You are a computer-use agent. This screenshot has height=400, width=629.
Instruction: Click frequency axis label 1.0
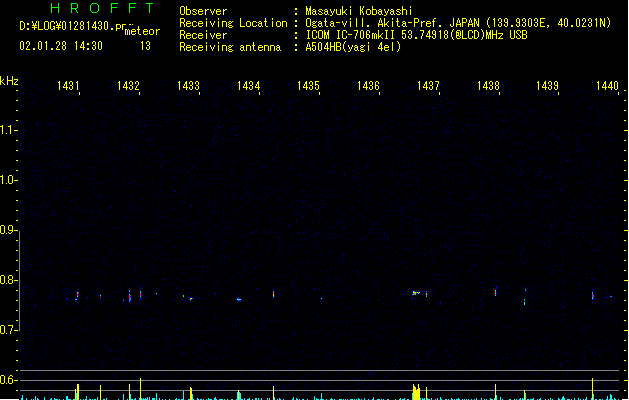pyautogui.click(x=8, y=180)
